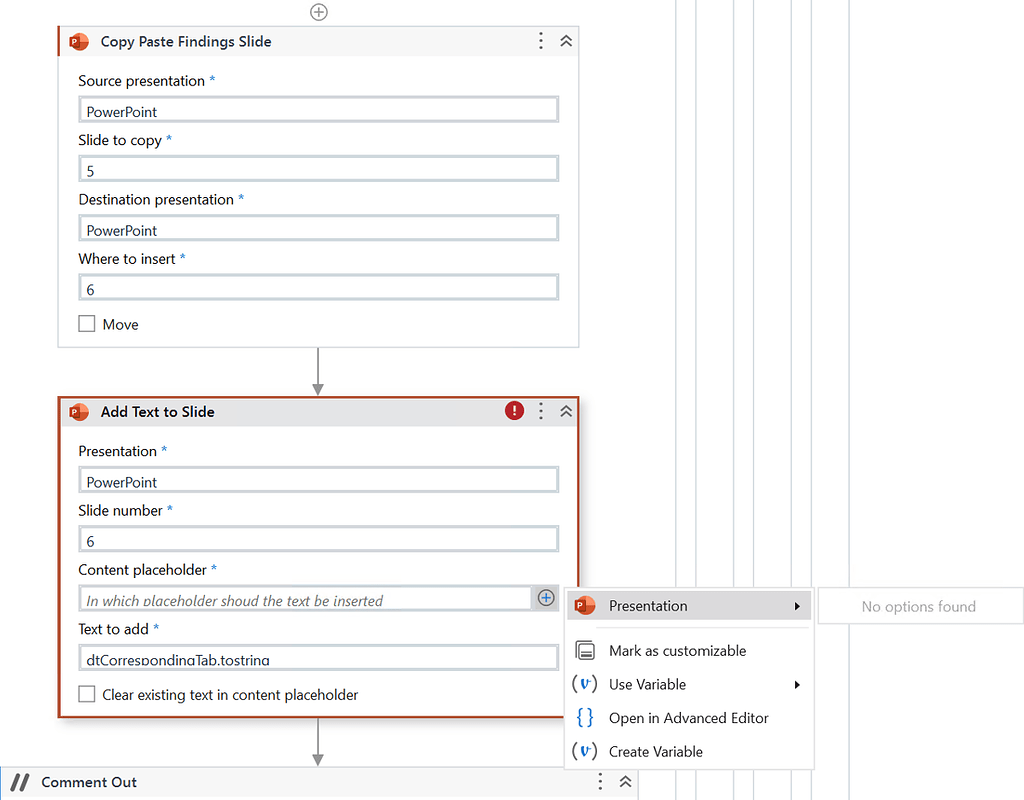Open the ellipsis menu on Copy Paste Findings Slide
1024x800 pixels.
pos(540,41)
